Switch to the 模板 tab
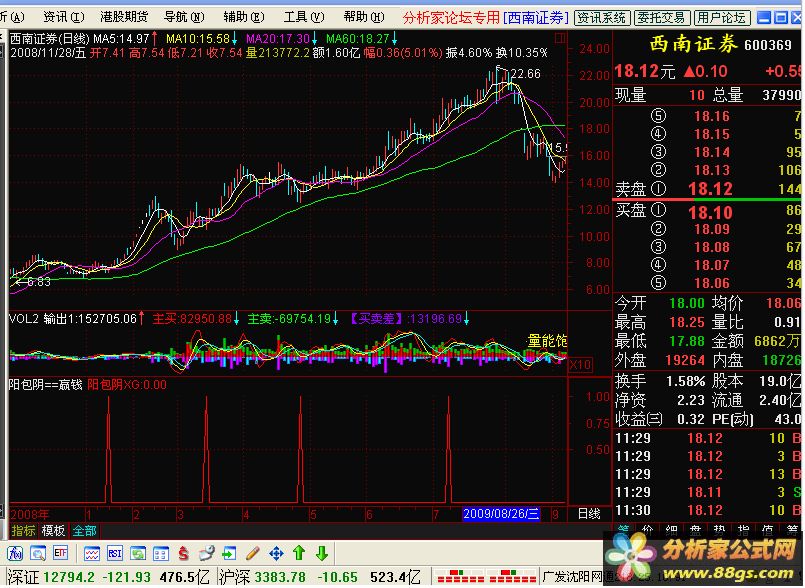Image resolution: width=805 pixels, height=588 pixels. coord(53,531)
